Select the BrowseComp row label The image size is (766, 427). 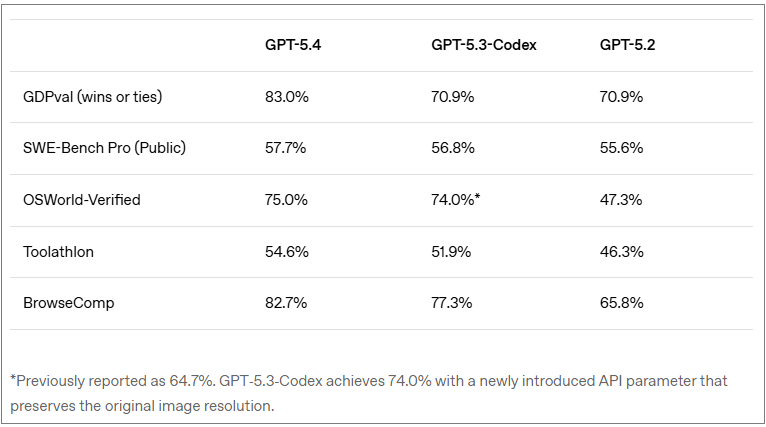pos(68,303)
